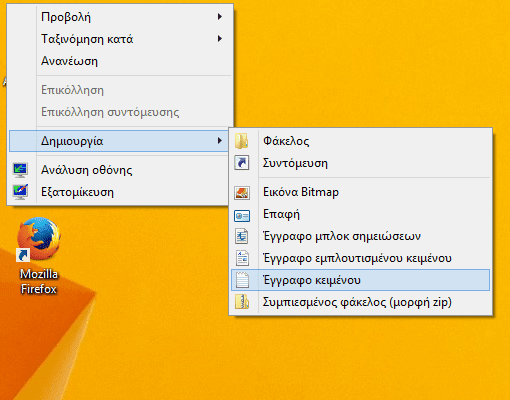Choose Επαφή in the submenu
Image resolution: width=510 pixels, height=400 pixels.
coord(360,214)
